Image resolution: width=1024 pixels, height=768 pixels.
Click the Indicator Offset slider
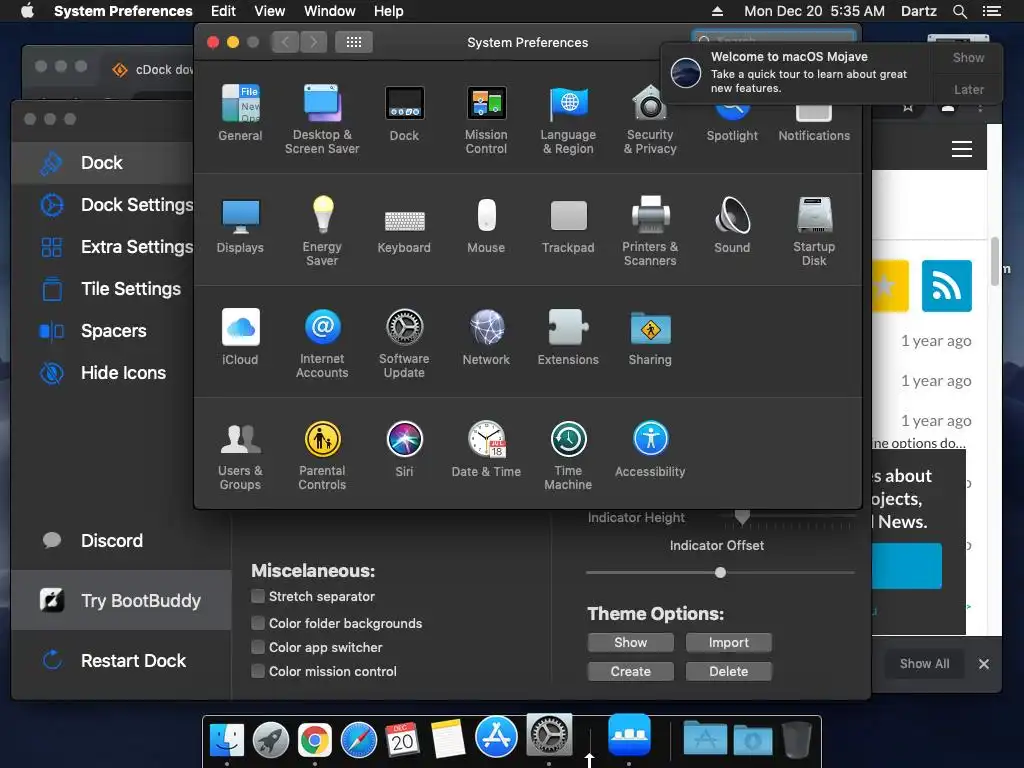[720, 573]
